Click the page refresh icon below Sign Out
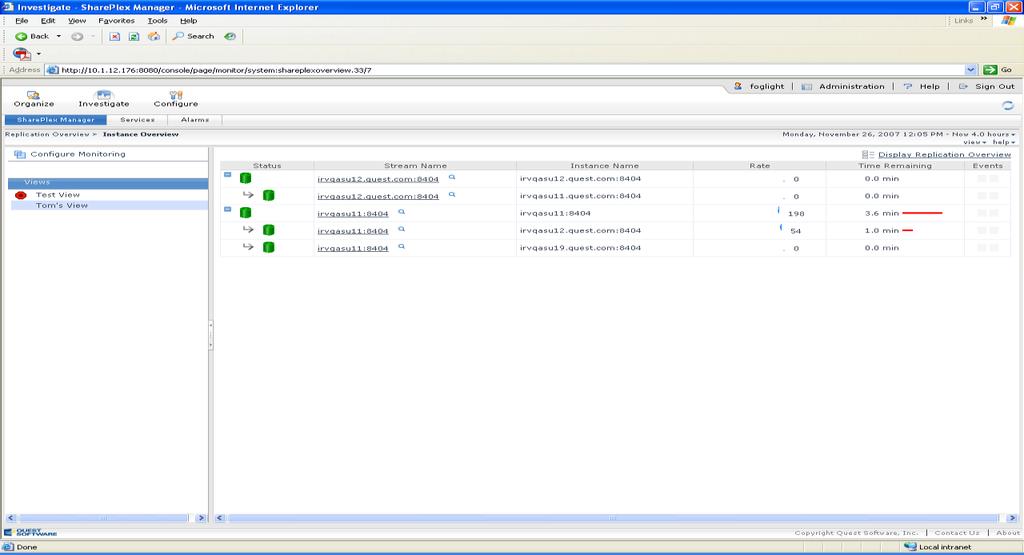This screenshot has height=555, width=1024. coord(1008,106)
